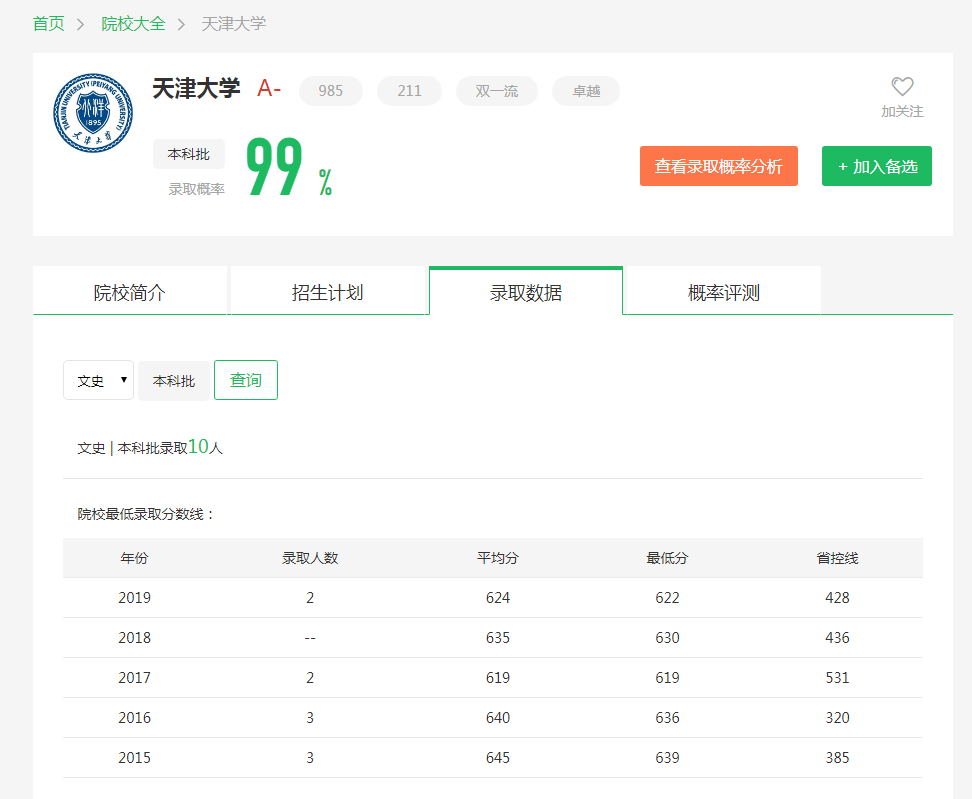The image size is (972, 799).
Task: Click the 省控线 column header
Action: point(837,558)
